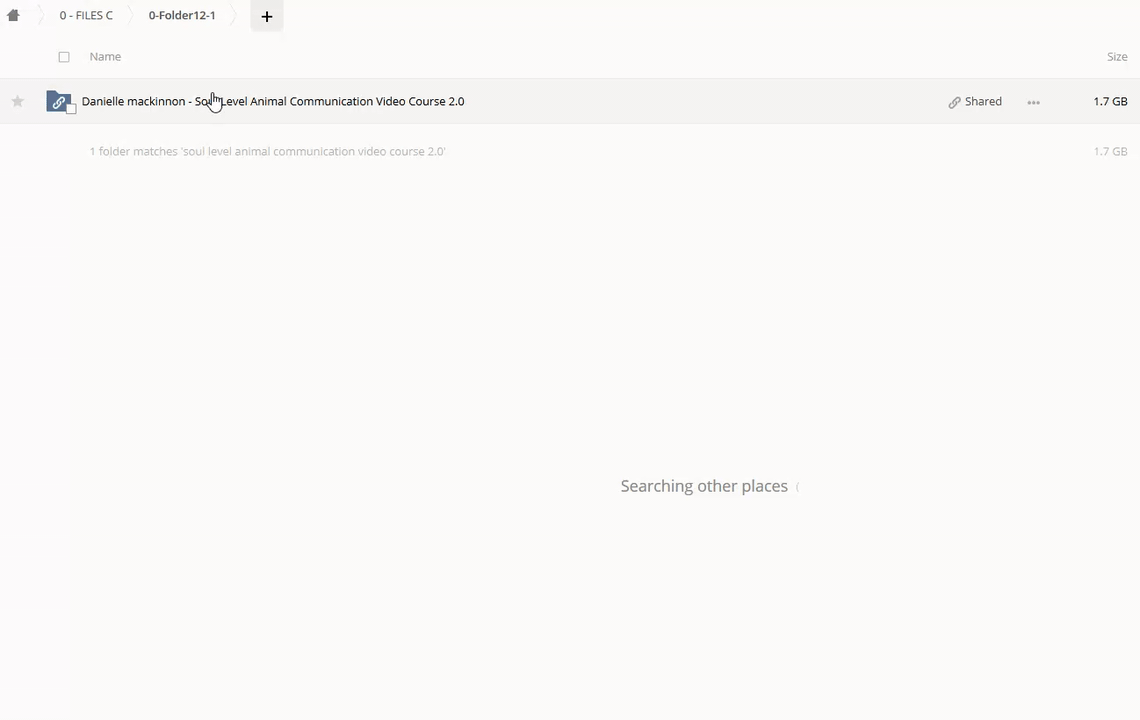Click the Shared label on the folder row

click(983, 101)
